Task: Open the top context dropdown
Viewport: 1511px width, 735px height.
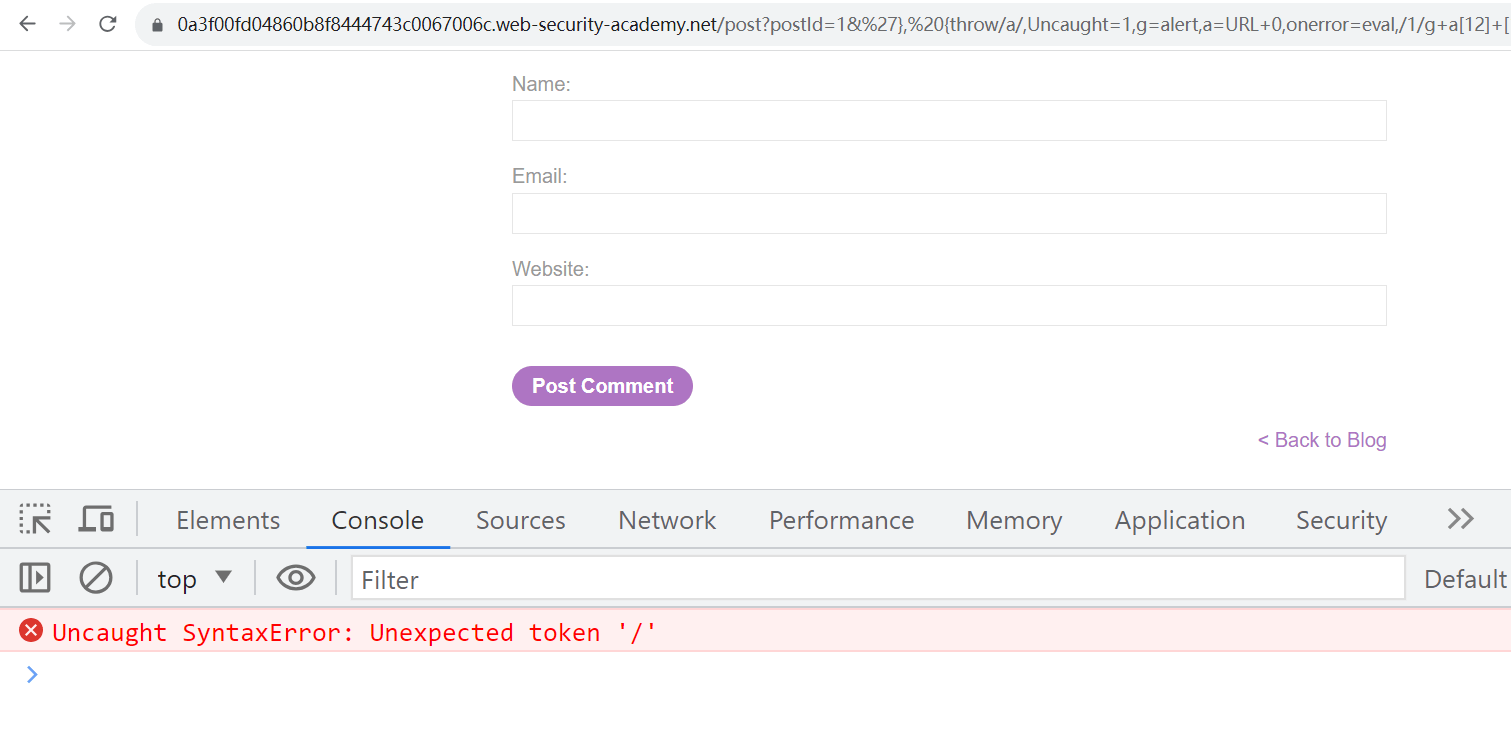Action: [195, 579]
